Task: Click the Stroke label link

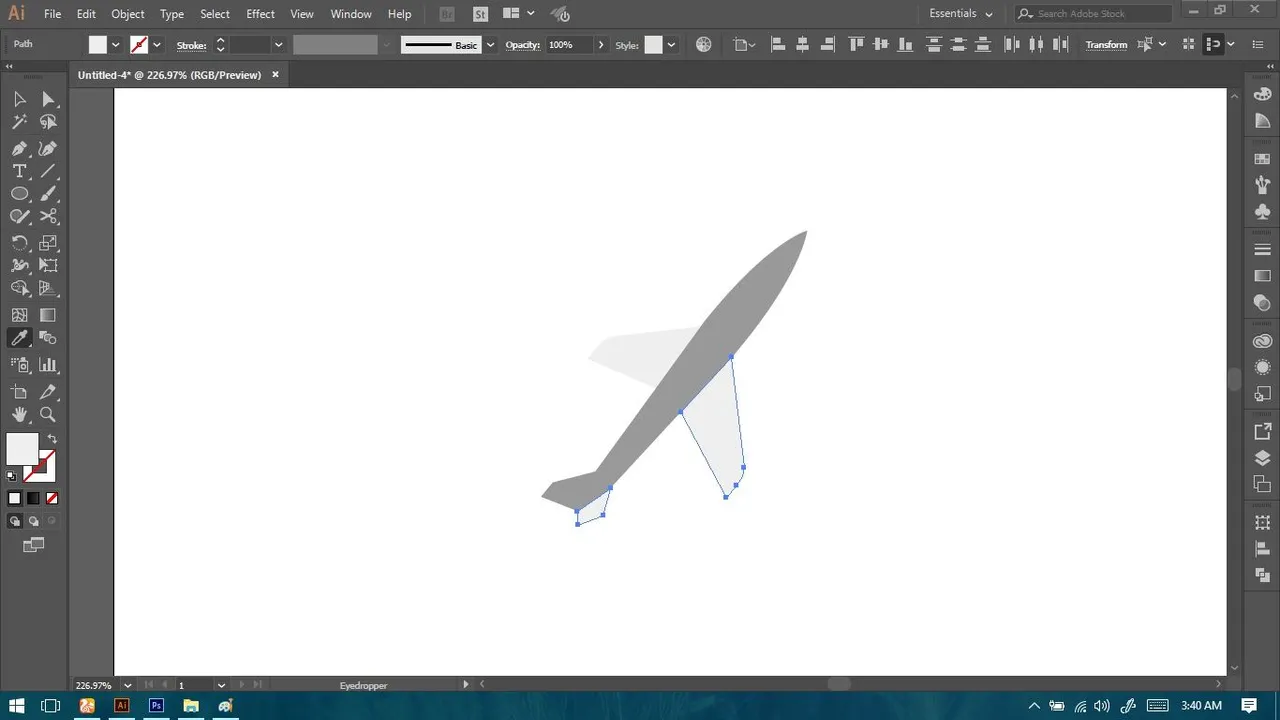Action: click(x=191, y=45)
